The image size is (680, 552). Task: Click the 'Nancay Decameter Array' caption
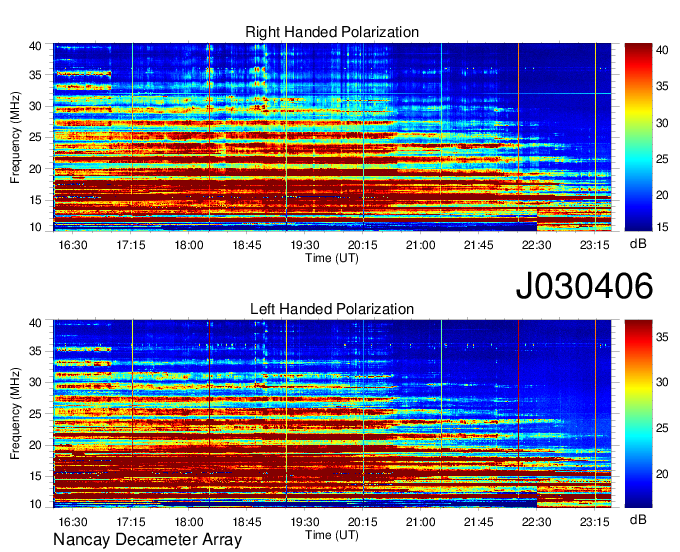(x=147, y=540)
